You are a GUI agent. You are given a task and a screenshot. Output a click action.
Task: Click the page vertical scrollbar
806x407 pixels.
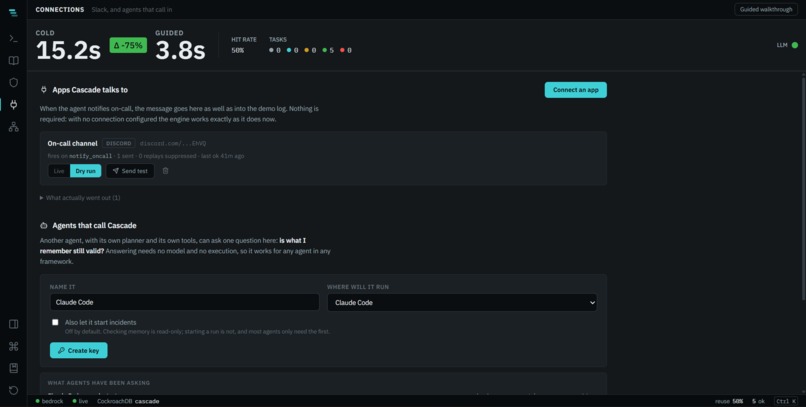803,188
